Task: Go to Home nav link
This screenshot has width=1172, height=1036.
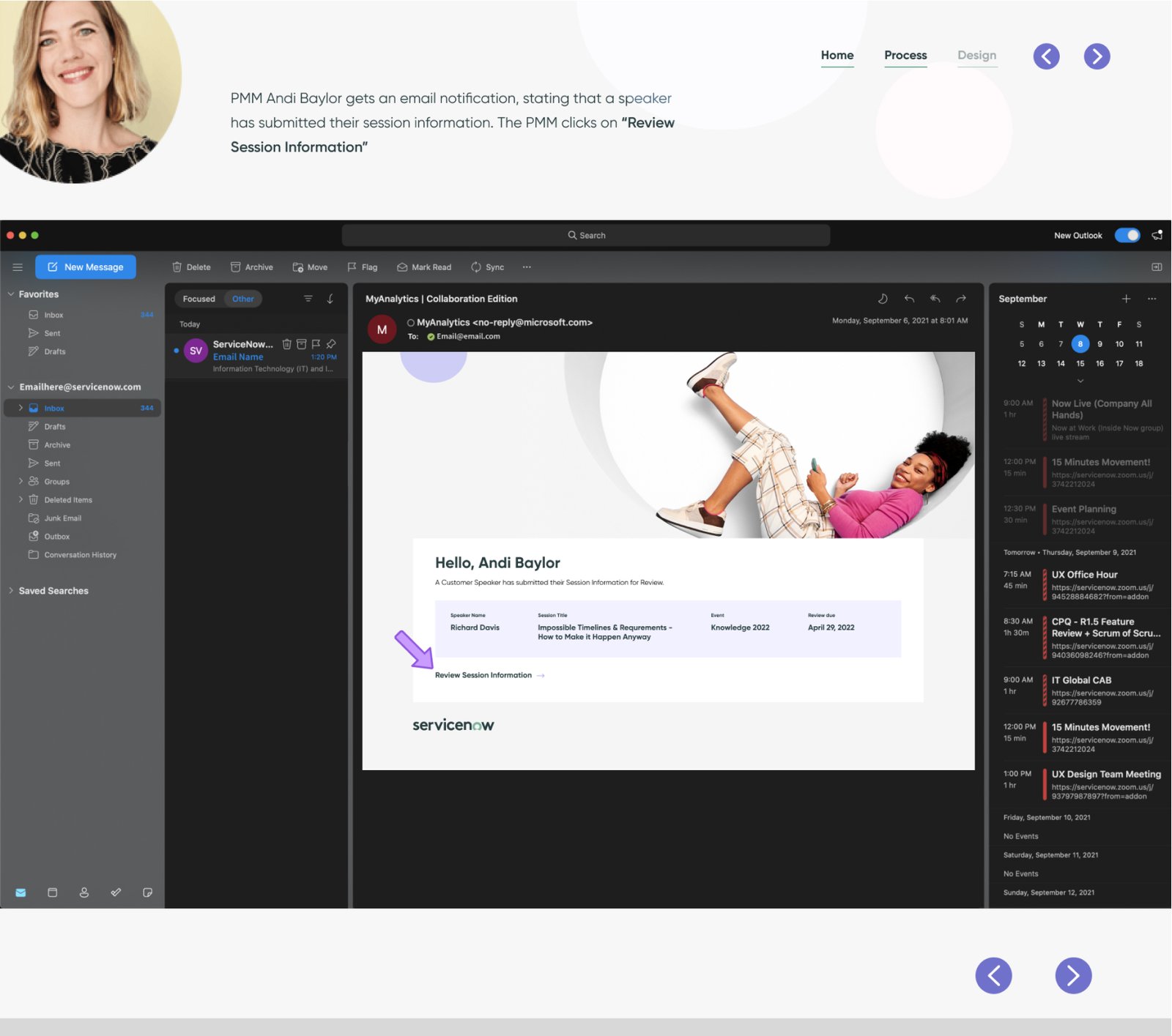Action: pos(837,56)
